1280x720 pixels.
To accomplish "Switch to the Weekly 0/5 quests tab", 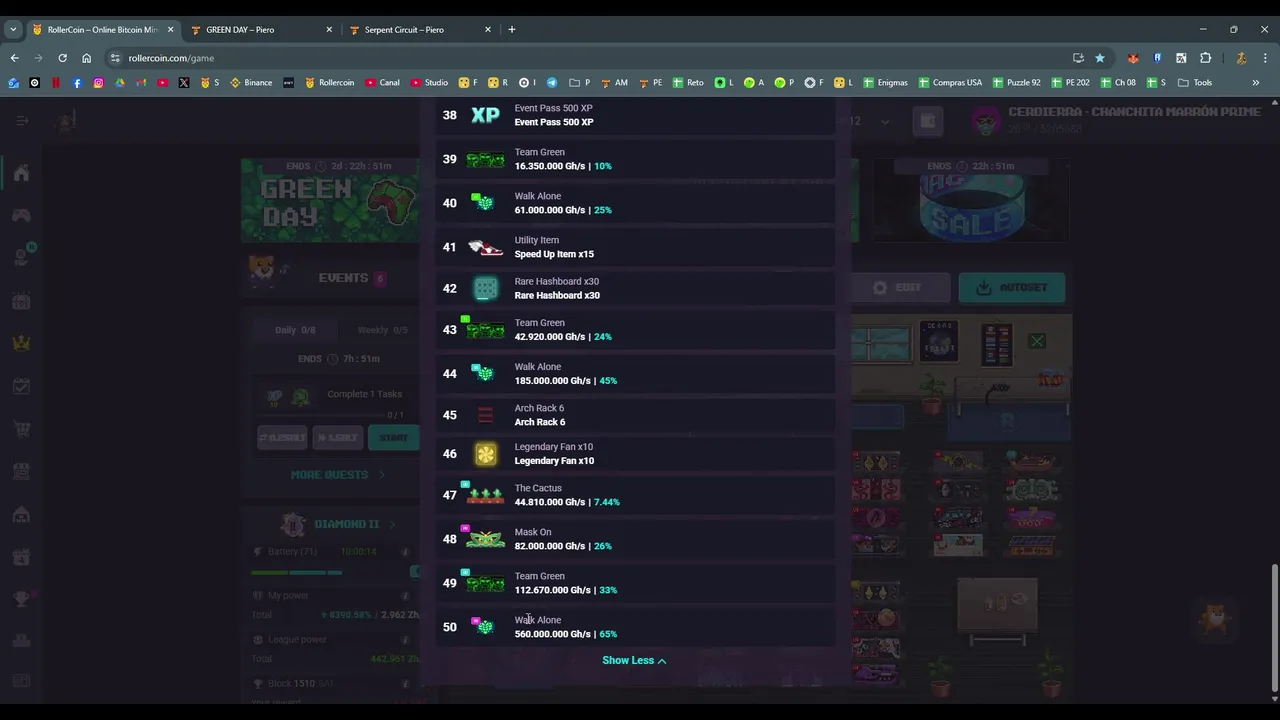I will (382, 330).
